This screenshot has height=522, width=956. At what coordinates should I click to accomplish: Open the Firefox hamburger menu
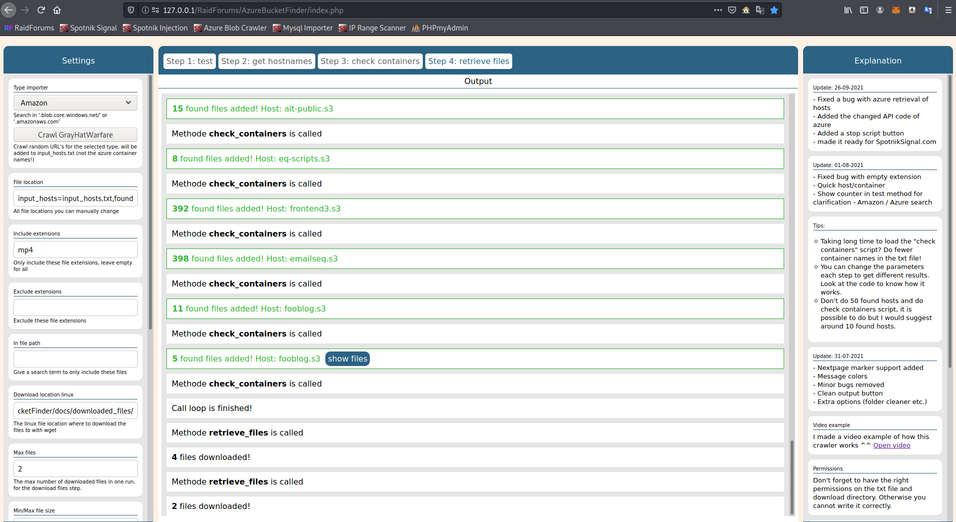pyautogui.click(x=947, y=10)
